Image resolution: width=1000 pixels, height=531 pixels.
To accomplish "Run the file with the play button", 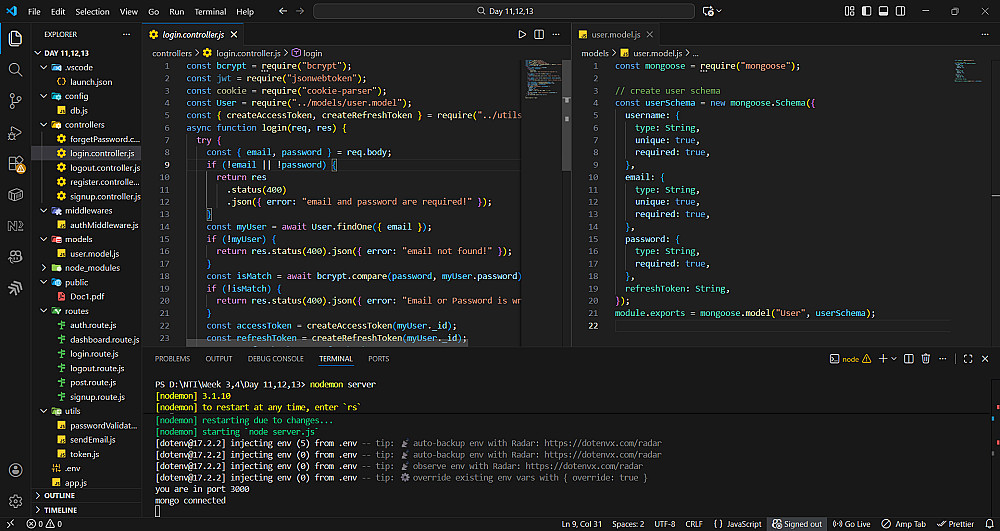I will (x=522, y=34).
